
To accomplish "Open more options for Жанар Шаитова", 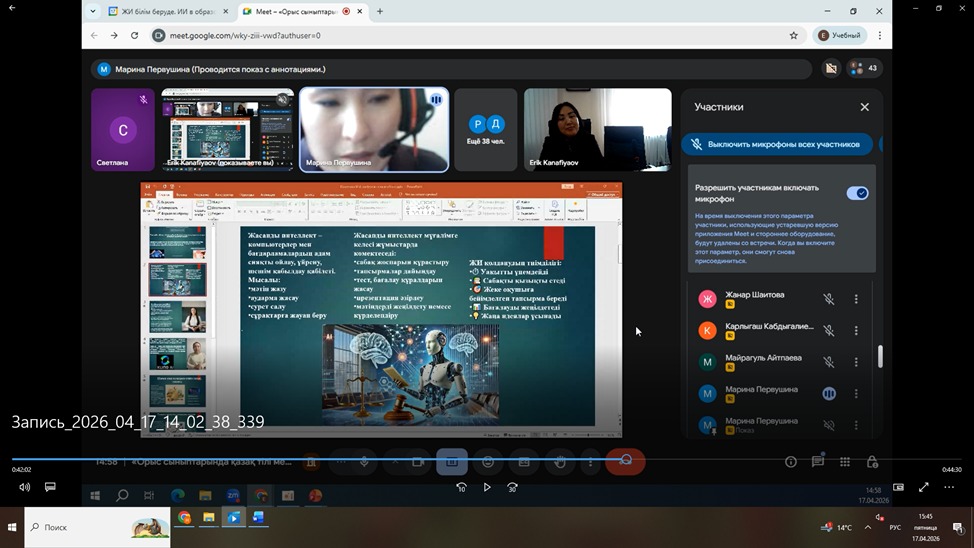I will (856, 299).
